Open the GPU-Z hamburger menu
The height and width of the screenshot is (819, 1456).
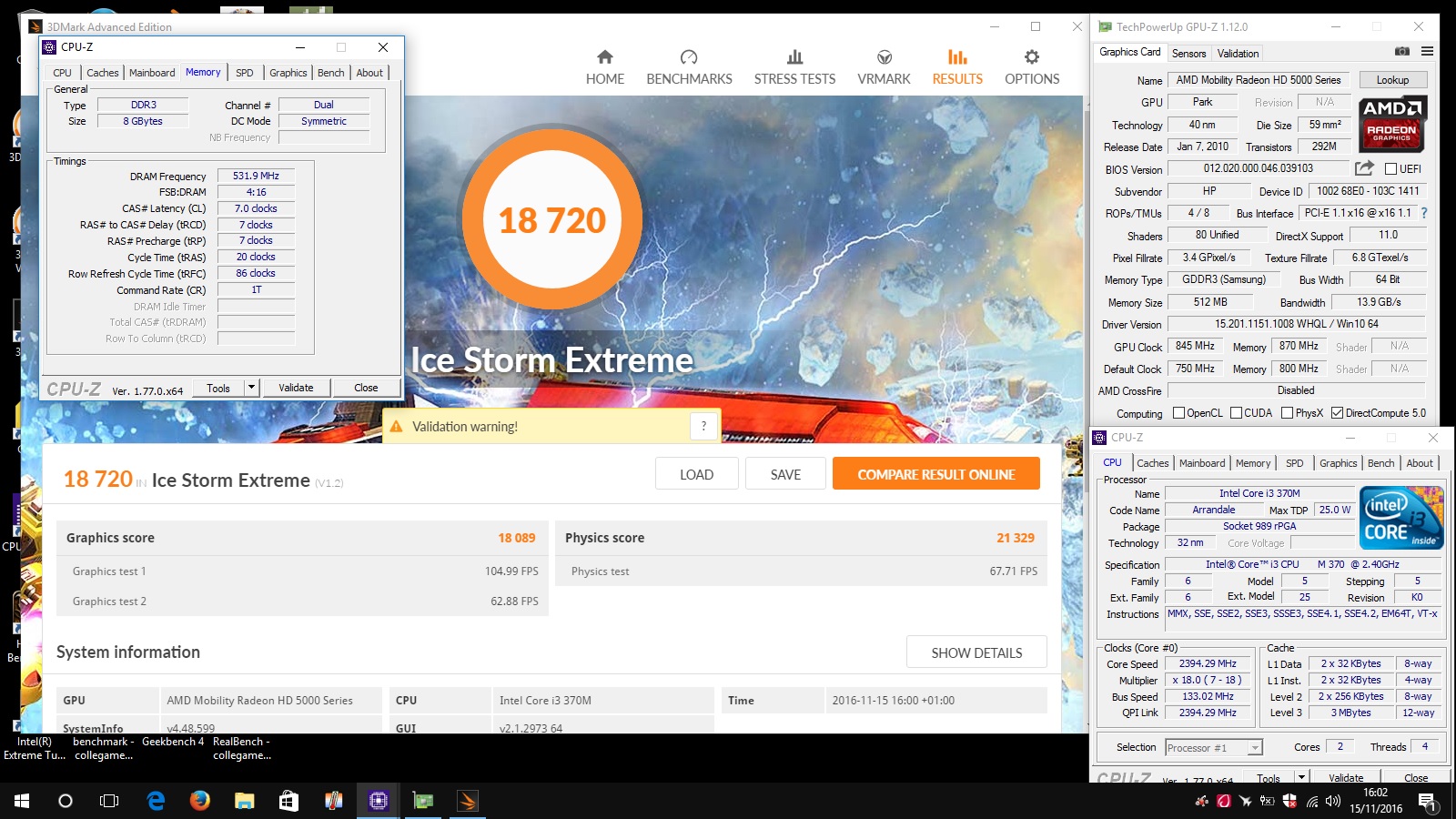point(1427,52)
